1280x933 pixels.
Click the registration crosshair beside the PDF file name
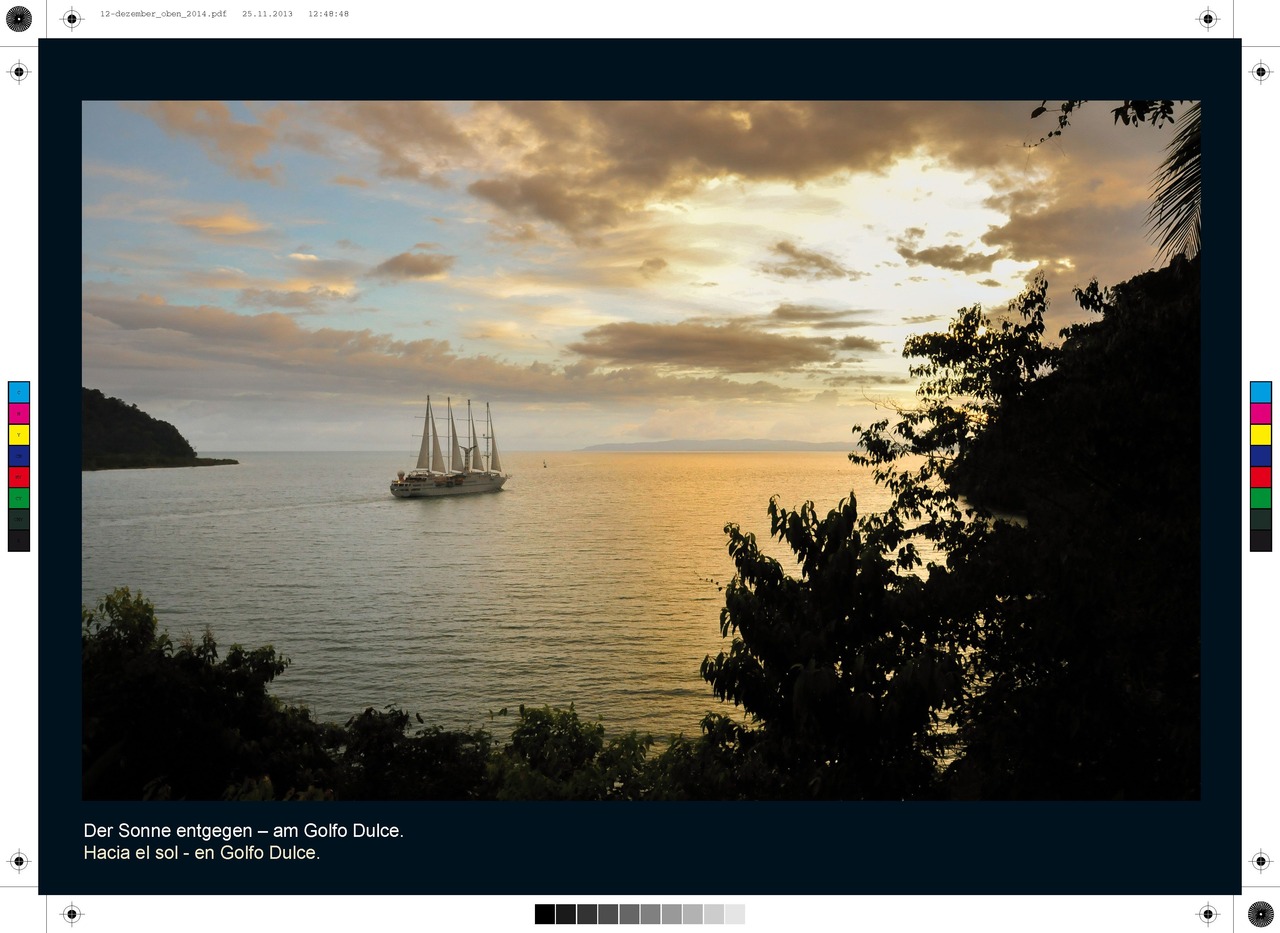71,18
